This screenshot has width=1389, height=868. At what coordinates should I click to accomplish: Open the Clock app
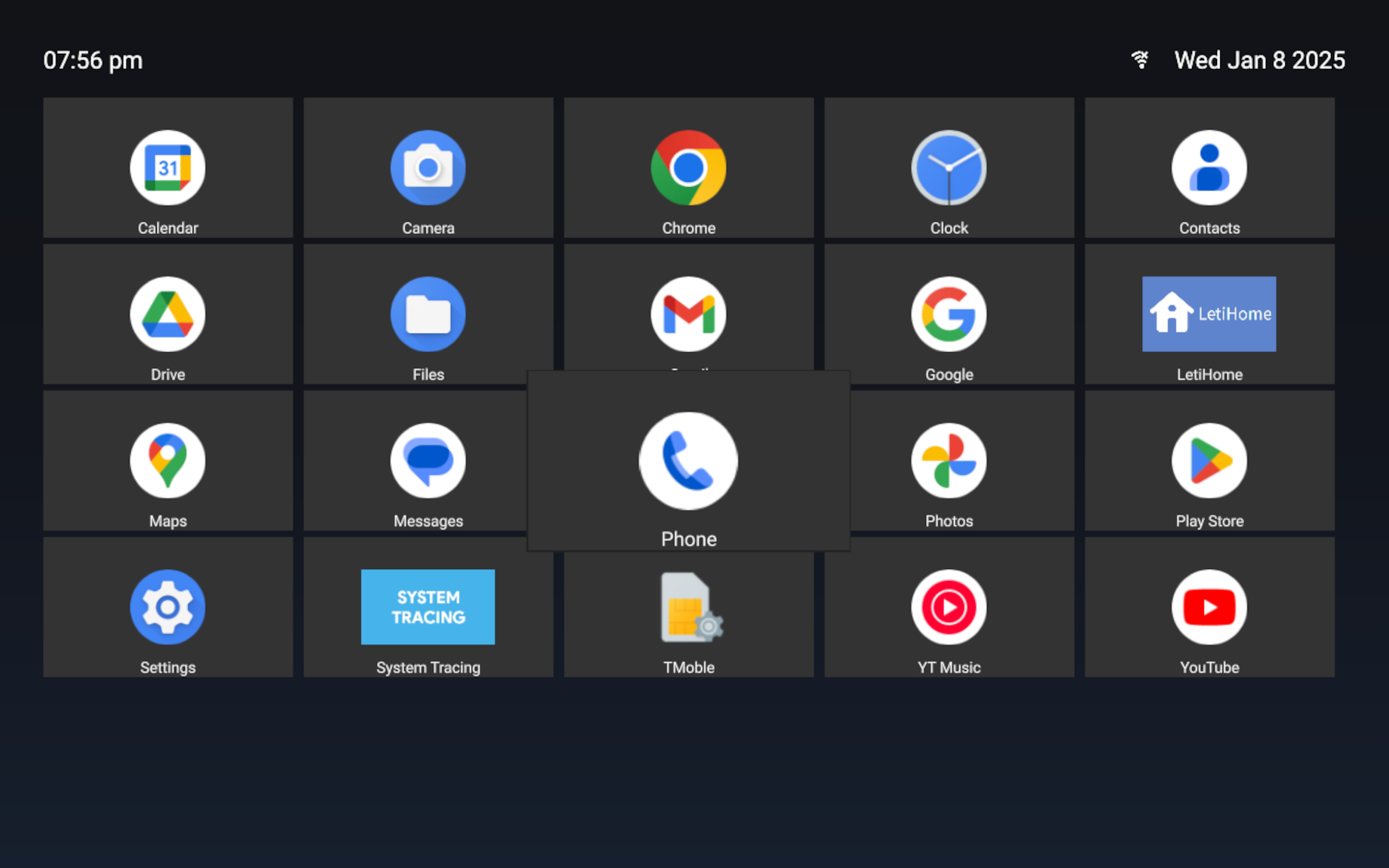tap(949, 168)
